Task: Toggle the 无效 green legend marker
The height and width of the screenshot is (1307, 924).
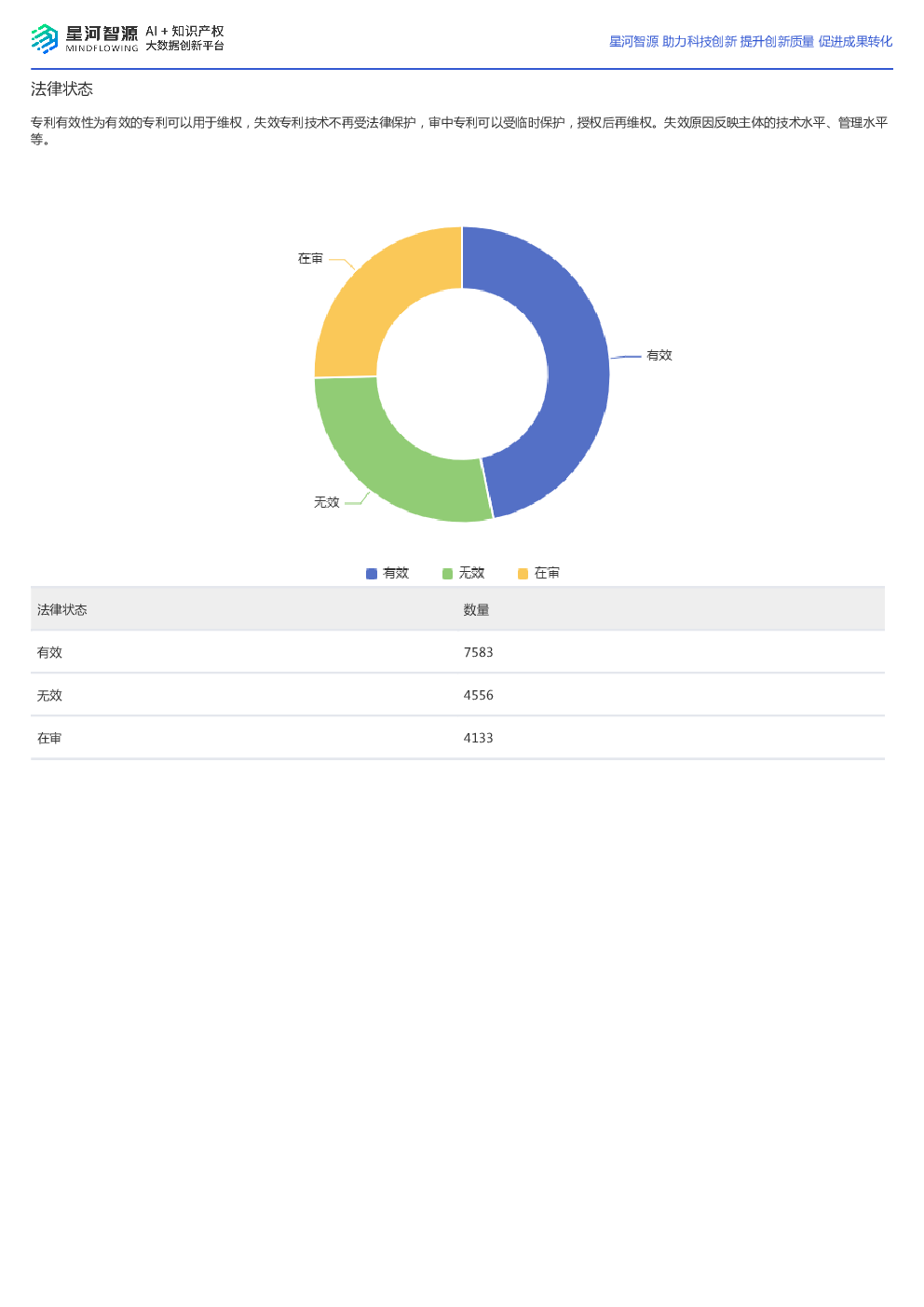Action: (447, 574)
